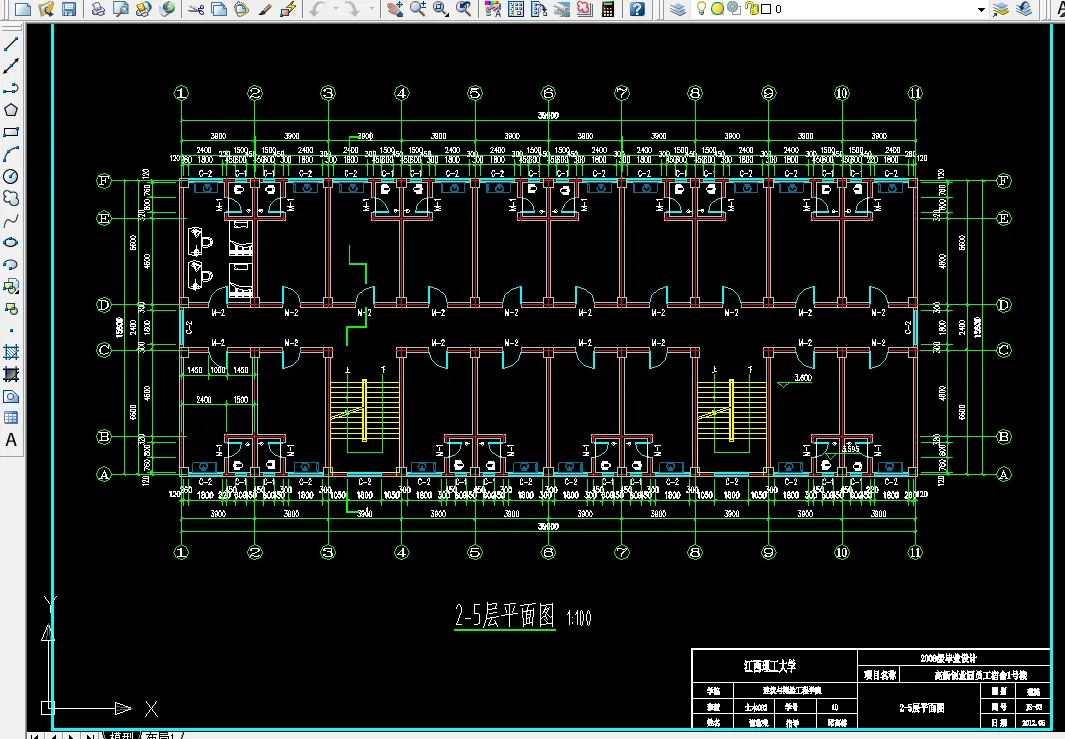Select the 2008级毕业设计 title block text
This screenshot has width=1065, height=739.
[x=948, y=658]
